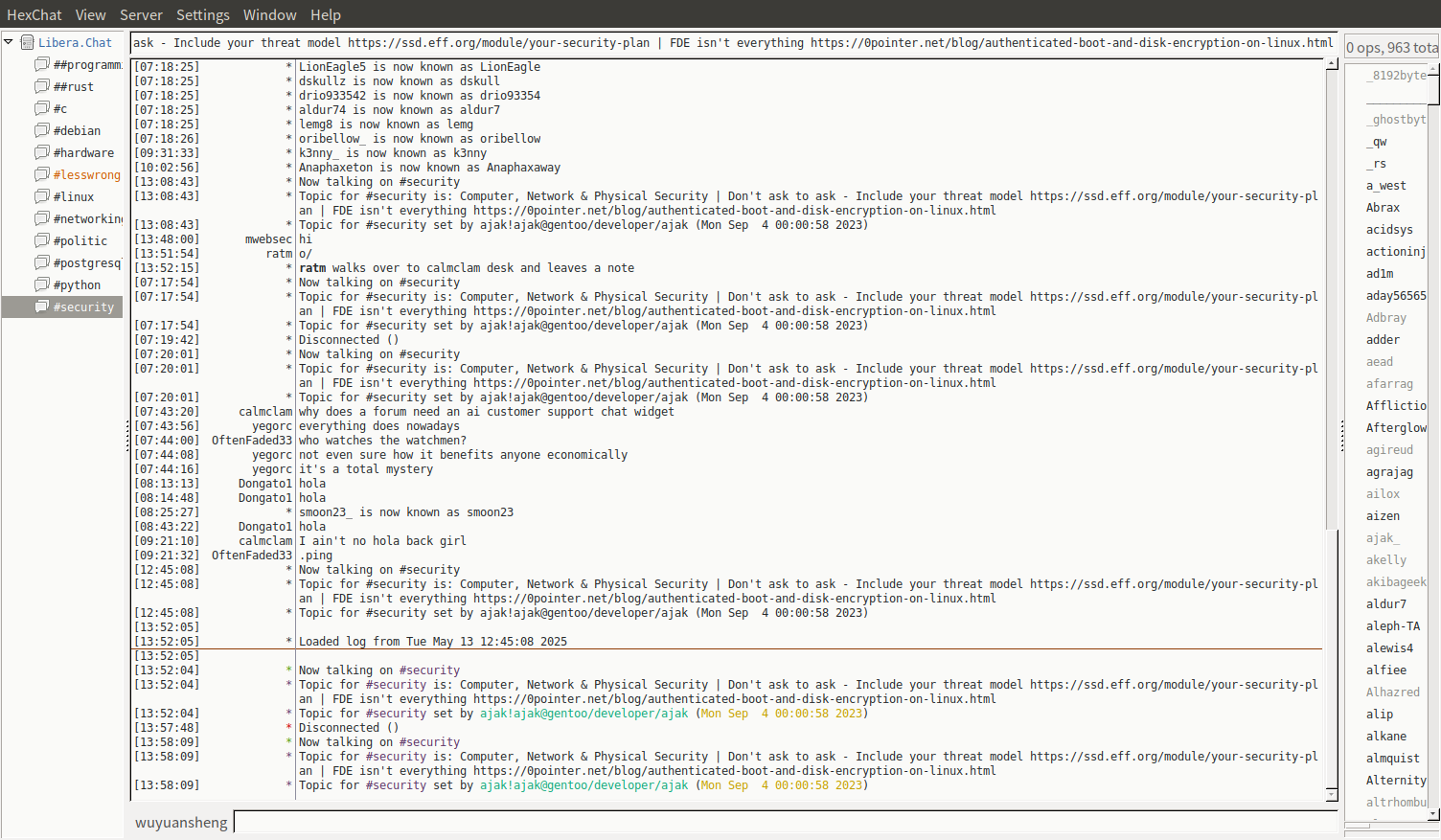Select user aldur7 in the user list
The height and width of the screenshot is (840, 1441).
1386,604
